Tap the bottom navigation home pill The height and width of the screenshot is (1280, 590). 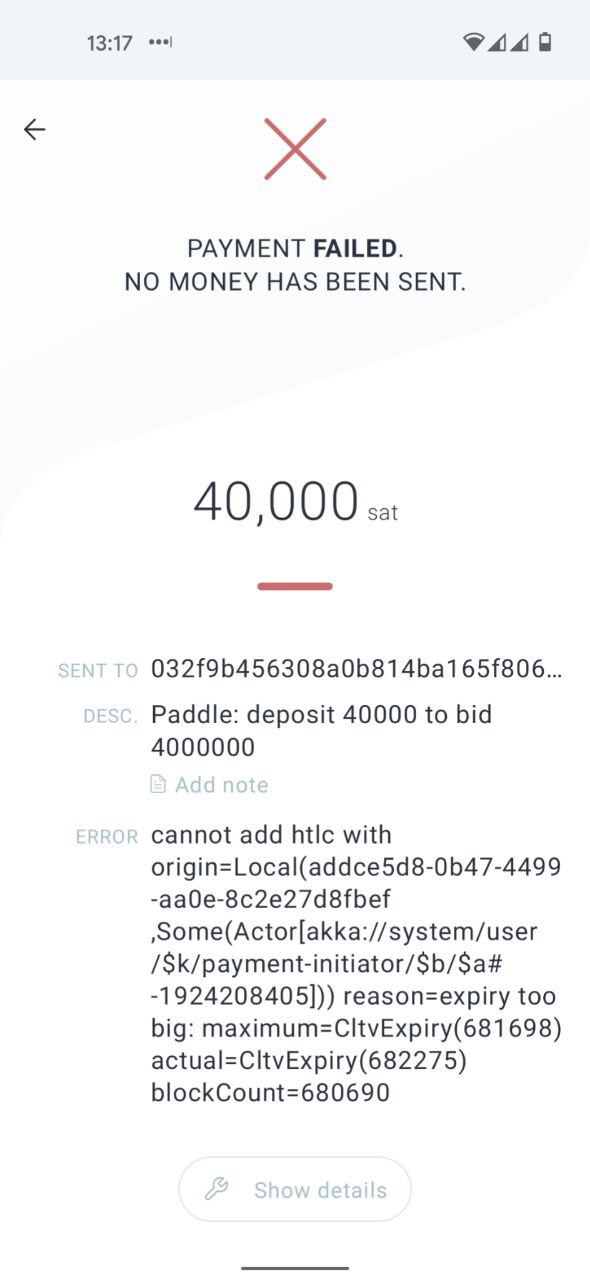(295, 1268)
